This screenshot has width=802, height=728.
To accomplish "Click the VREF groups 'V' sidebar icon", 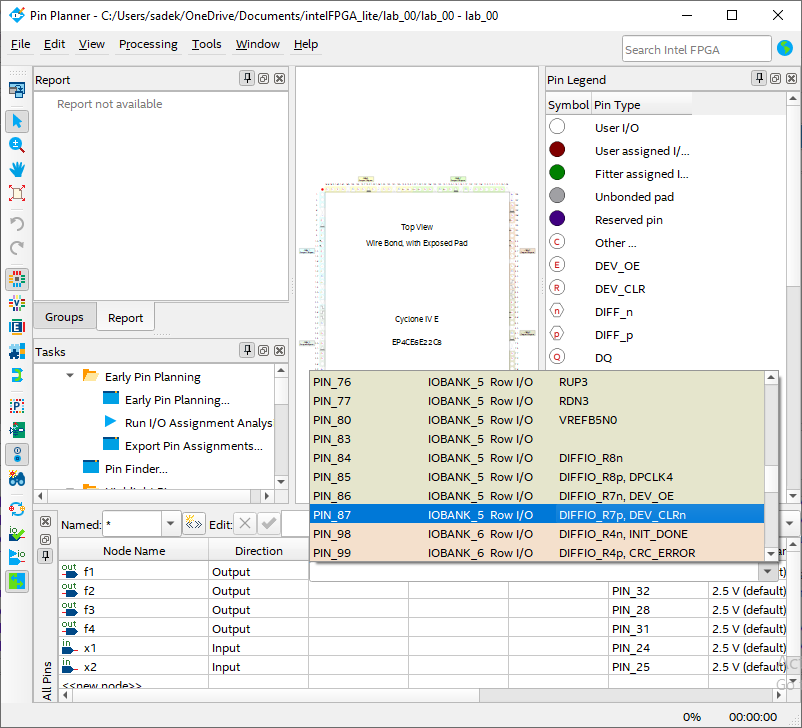I will coord(17,303).
